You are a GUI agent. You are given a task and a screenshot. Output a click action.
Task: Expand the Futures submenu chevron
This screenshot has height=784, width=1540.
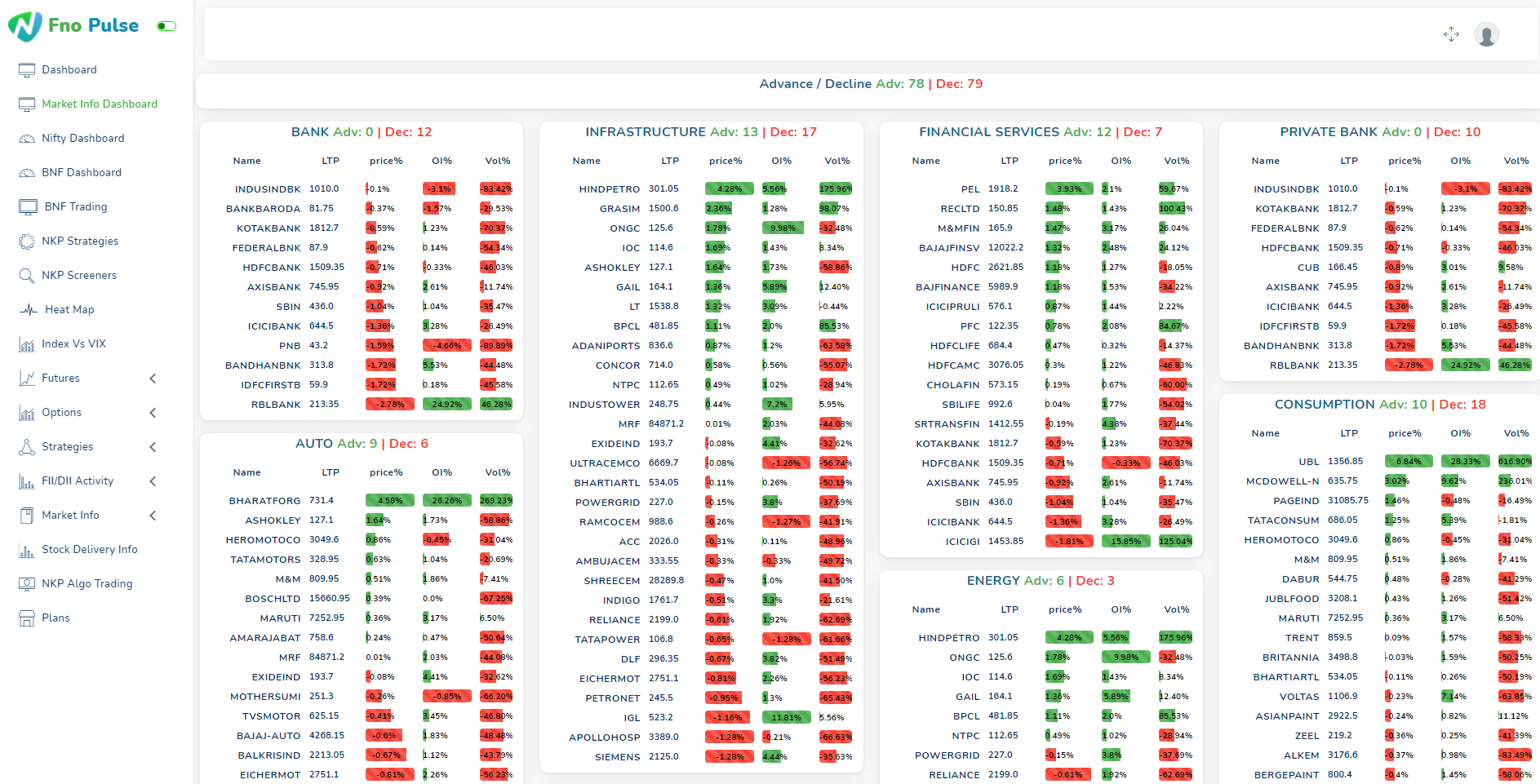point(153,379)
